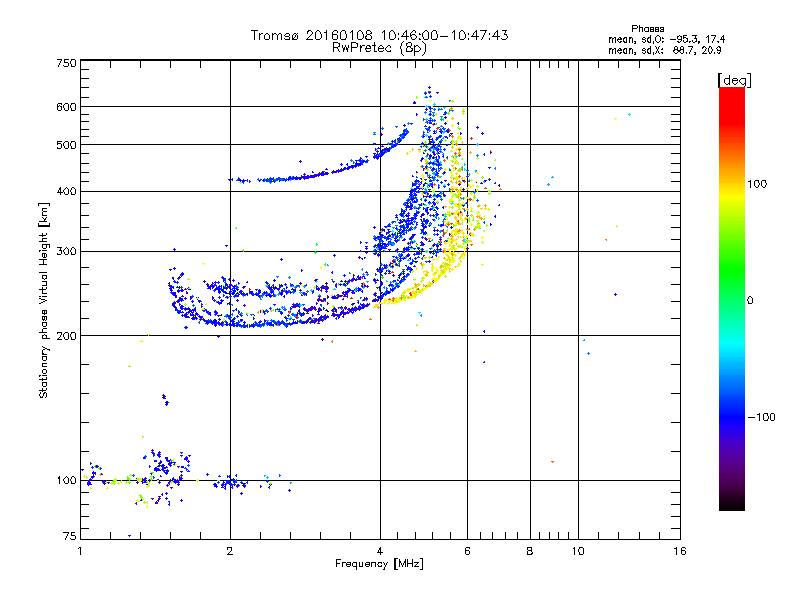This screenshot has height=600, width=800.
Task: Click the y-axis '600' tick label
Action: [x=66, y=107]
